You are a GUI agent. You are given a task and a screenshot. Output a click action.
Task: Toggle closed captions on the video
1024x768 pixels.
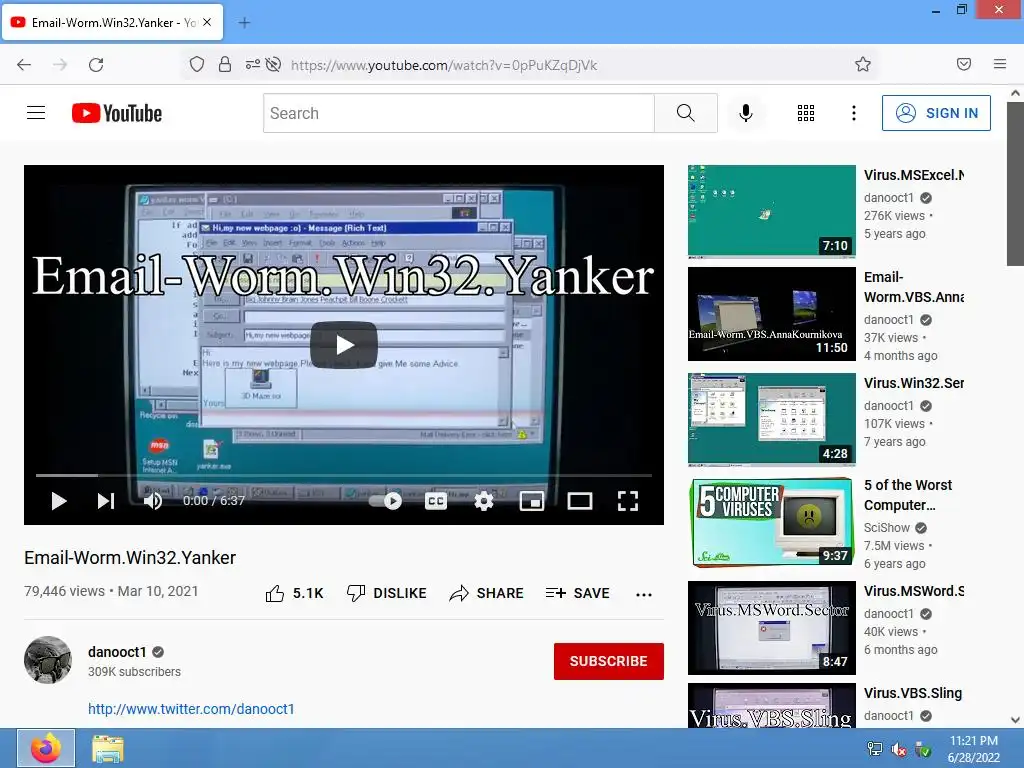(436, 501)
